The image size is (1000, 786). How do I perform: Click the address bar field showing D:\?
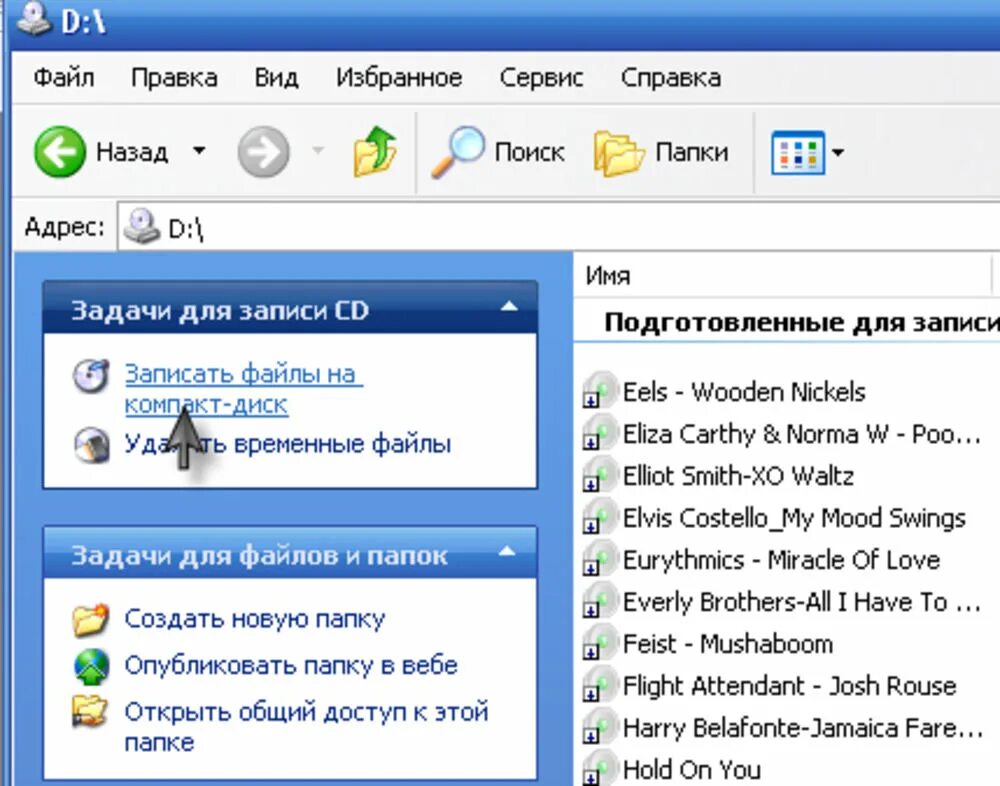coord(558,227)
